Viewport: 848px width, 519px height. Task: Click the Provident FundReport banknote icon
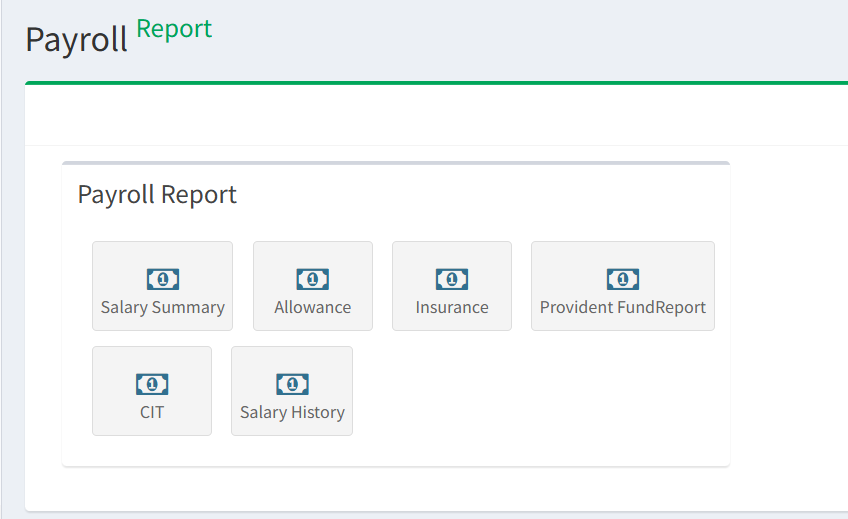623,279
